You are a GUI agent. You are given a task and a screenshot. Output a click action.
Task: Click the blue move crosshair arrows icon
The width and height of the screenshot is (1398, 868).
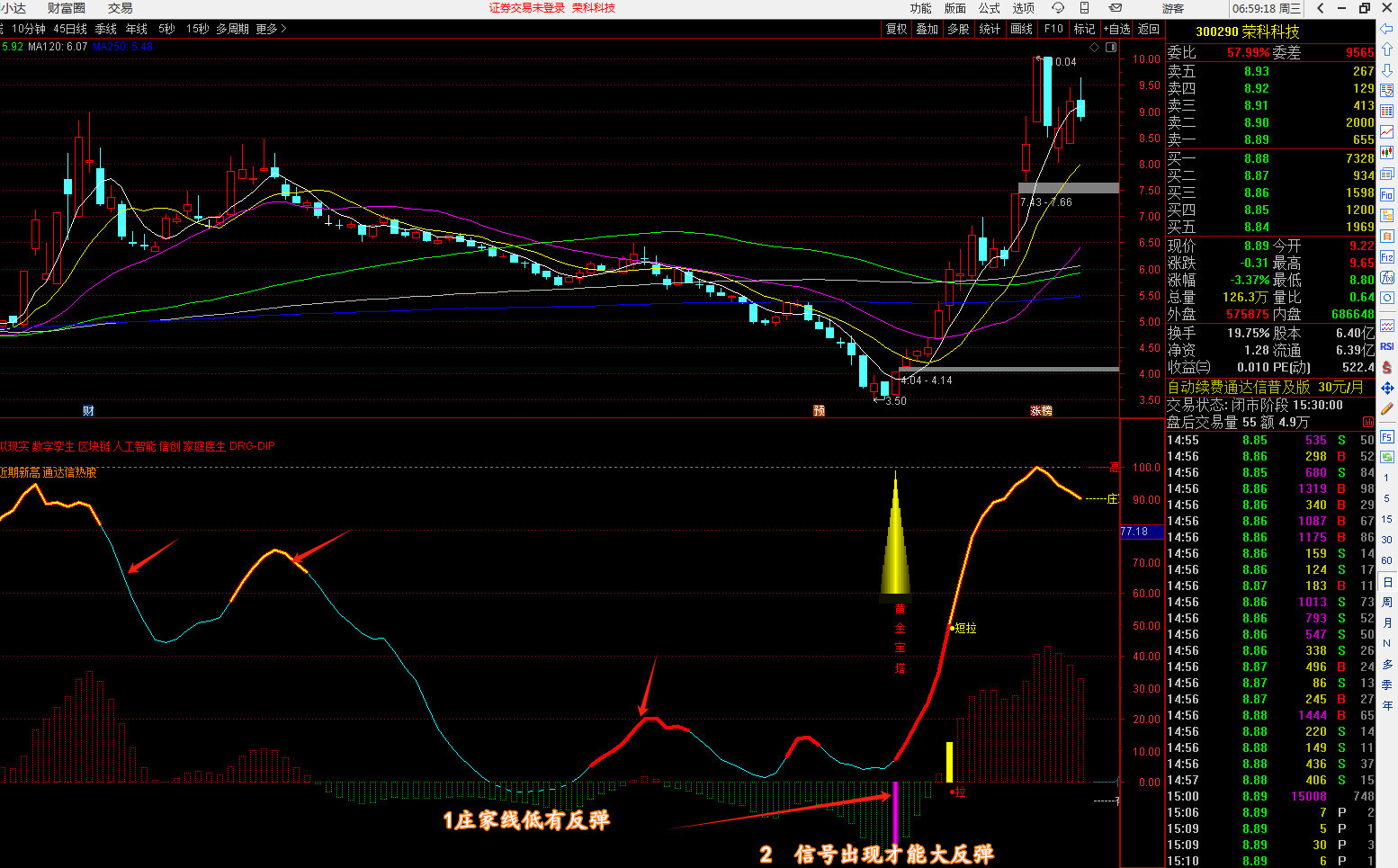[x=1386, y=388]
